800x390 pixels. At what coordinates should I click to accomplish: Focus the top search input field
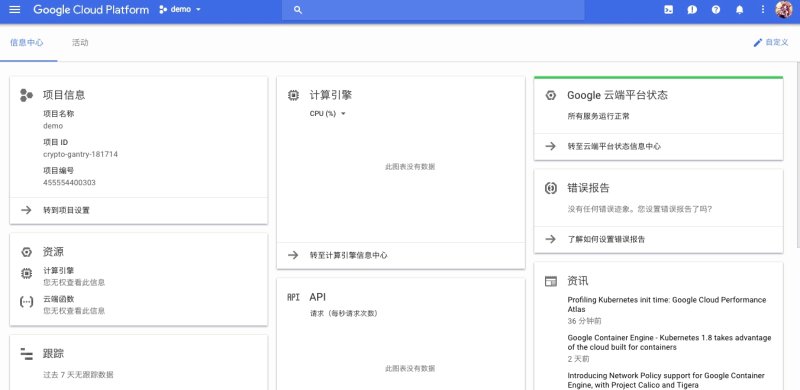tap(433, 10)
